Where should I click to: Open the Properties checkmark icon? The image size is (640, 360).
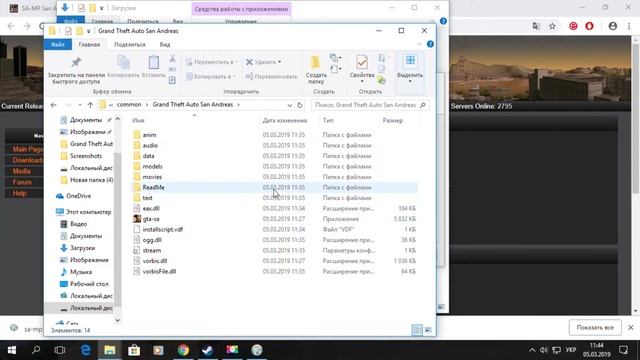[x=362, y=62]
